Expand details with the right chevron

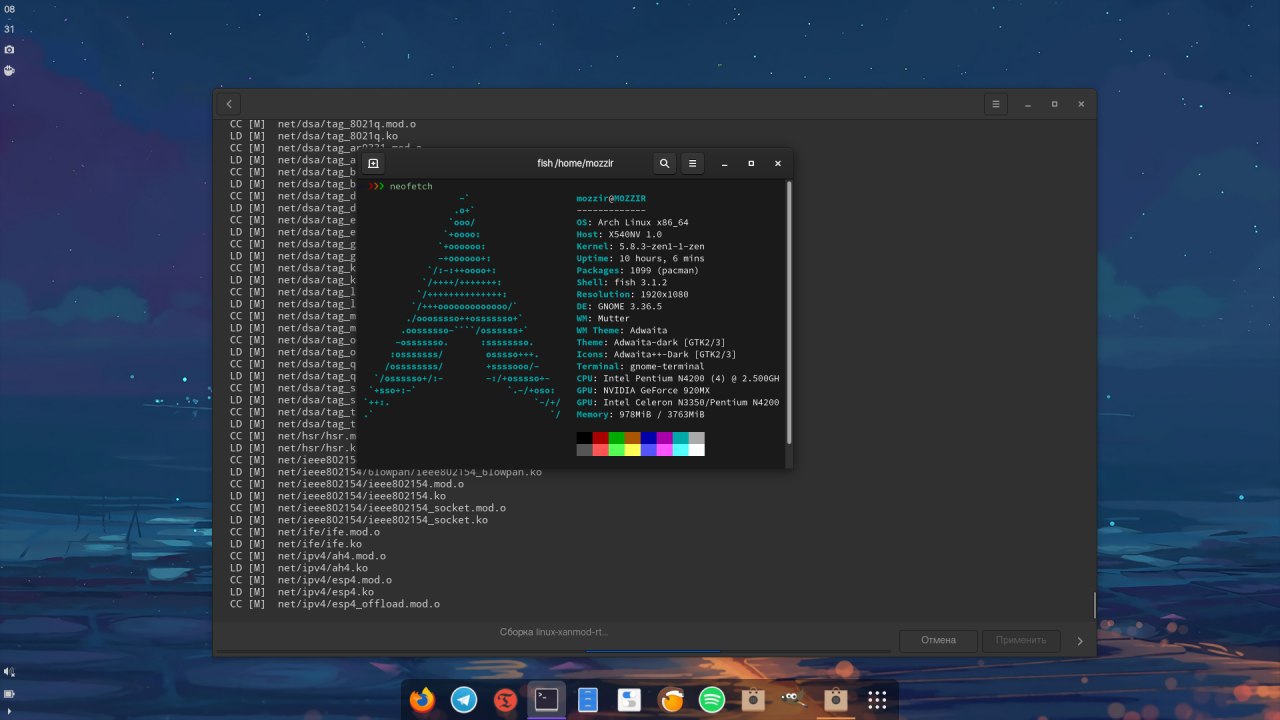pos(1079,641)
